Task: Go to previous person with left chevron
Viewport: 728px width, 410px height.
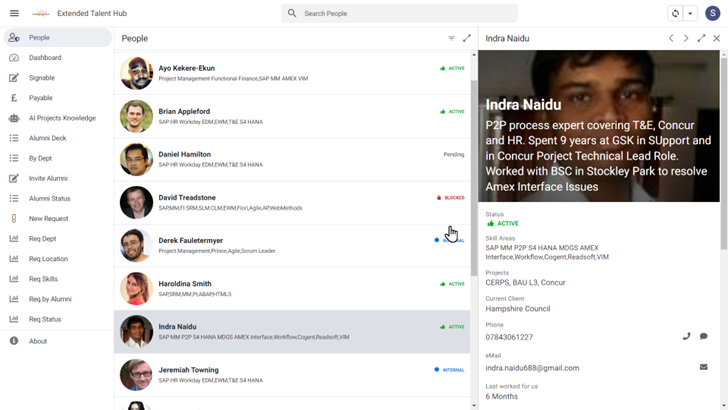Action: pos(671,39)
